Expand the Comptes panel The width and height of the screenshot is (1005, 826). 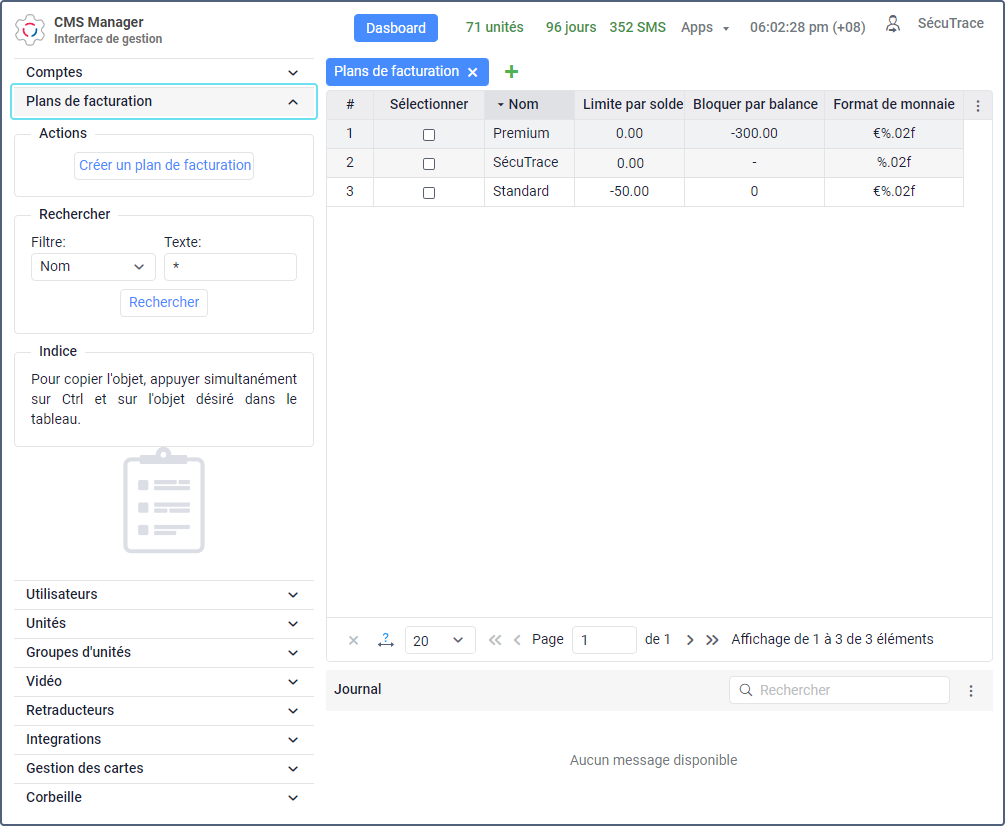click(x=164, y=72)
